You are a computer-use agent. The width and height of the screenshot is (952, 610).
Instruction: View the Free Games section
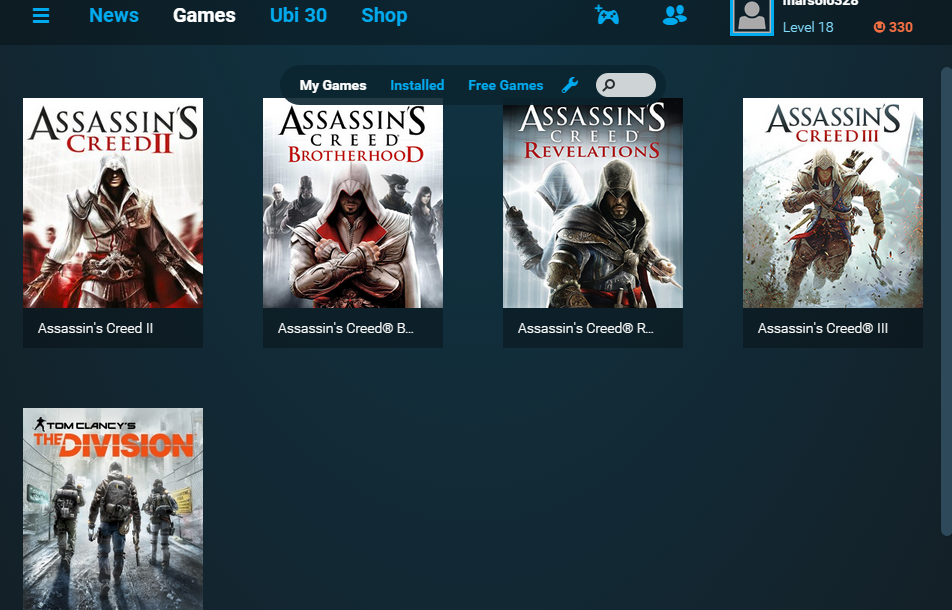pyautogui.click(x=506, y=86)
